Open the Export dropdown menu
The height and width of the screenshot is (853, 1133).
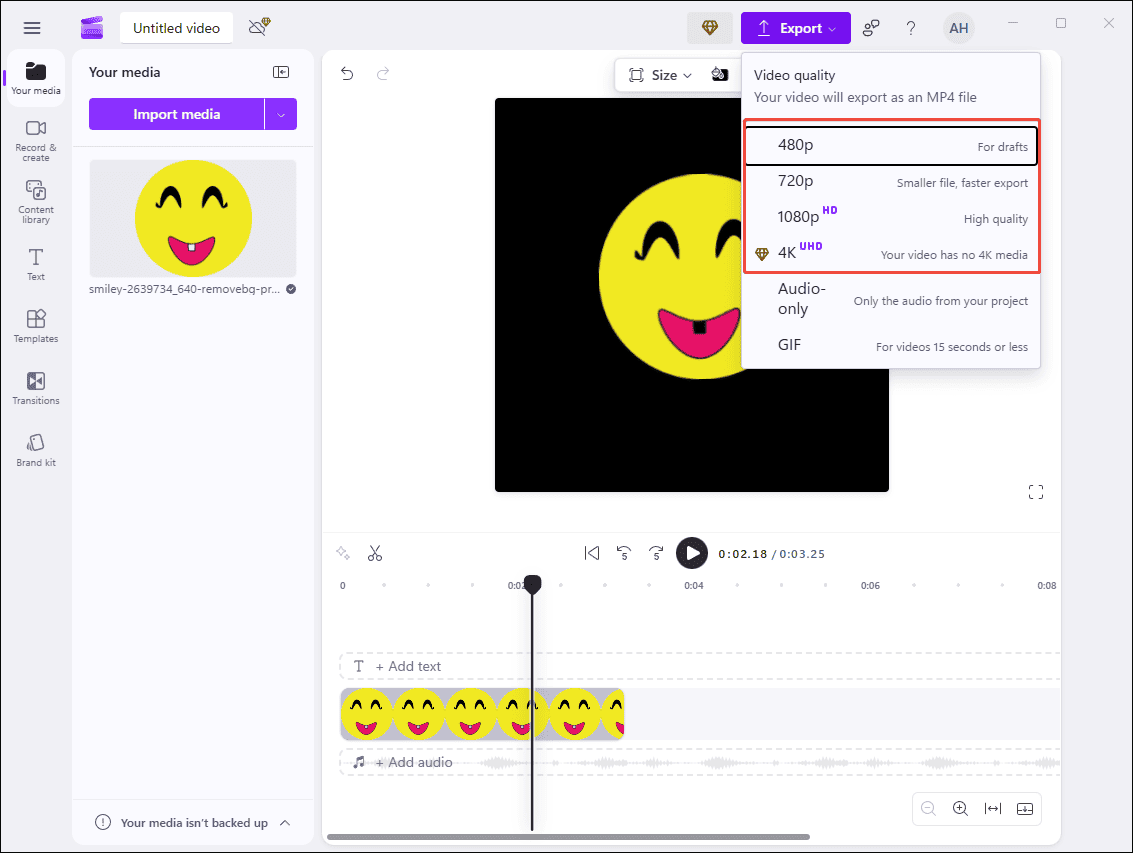[x=795, y=27]
